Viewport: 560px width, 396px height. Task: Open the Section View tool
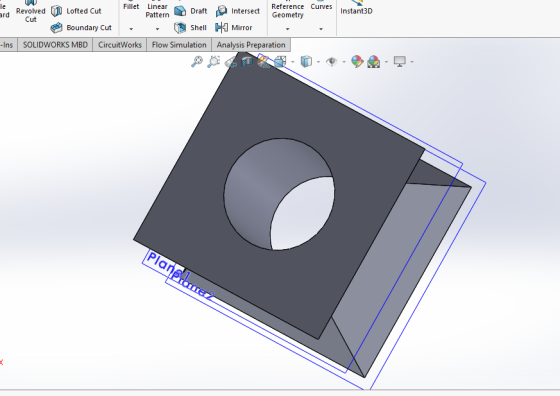click(247, 62)
